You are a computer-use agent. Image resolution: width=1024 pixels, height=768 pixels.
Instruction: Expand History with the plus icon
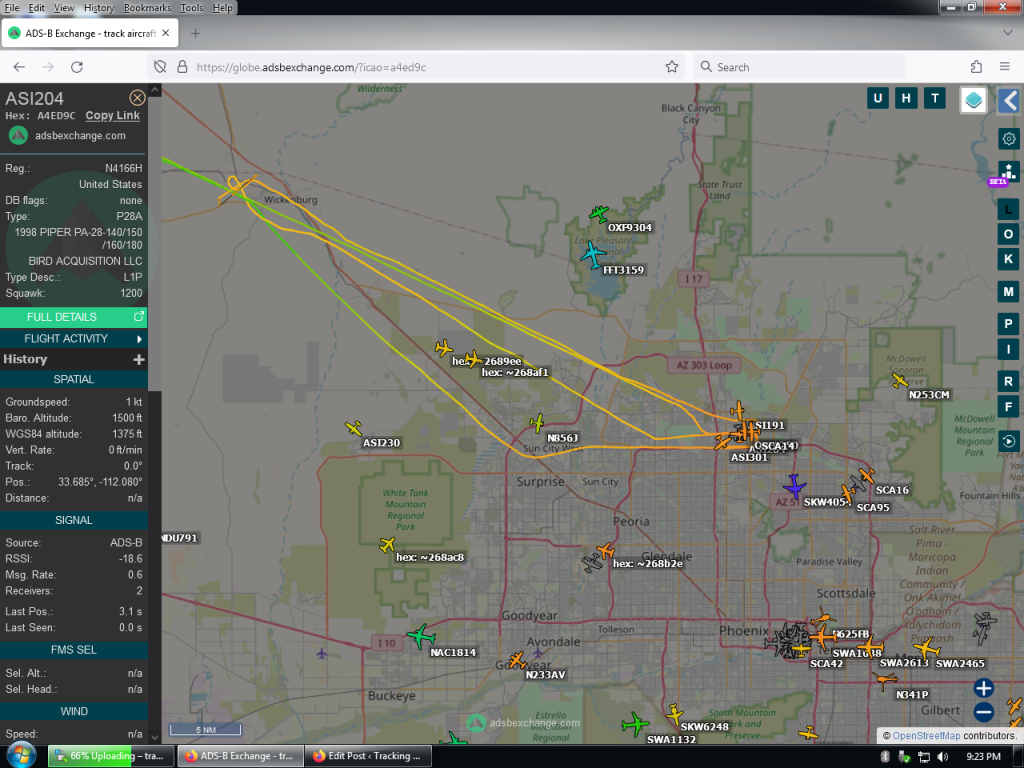(138, 359)
